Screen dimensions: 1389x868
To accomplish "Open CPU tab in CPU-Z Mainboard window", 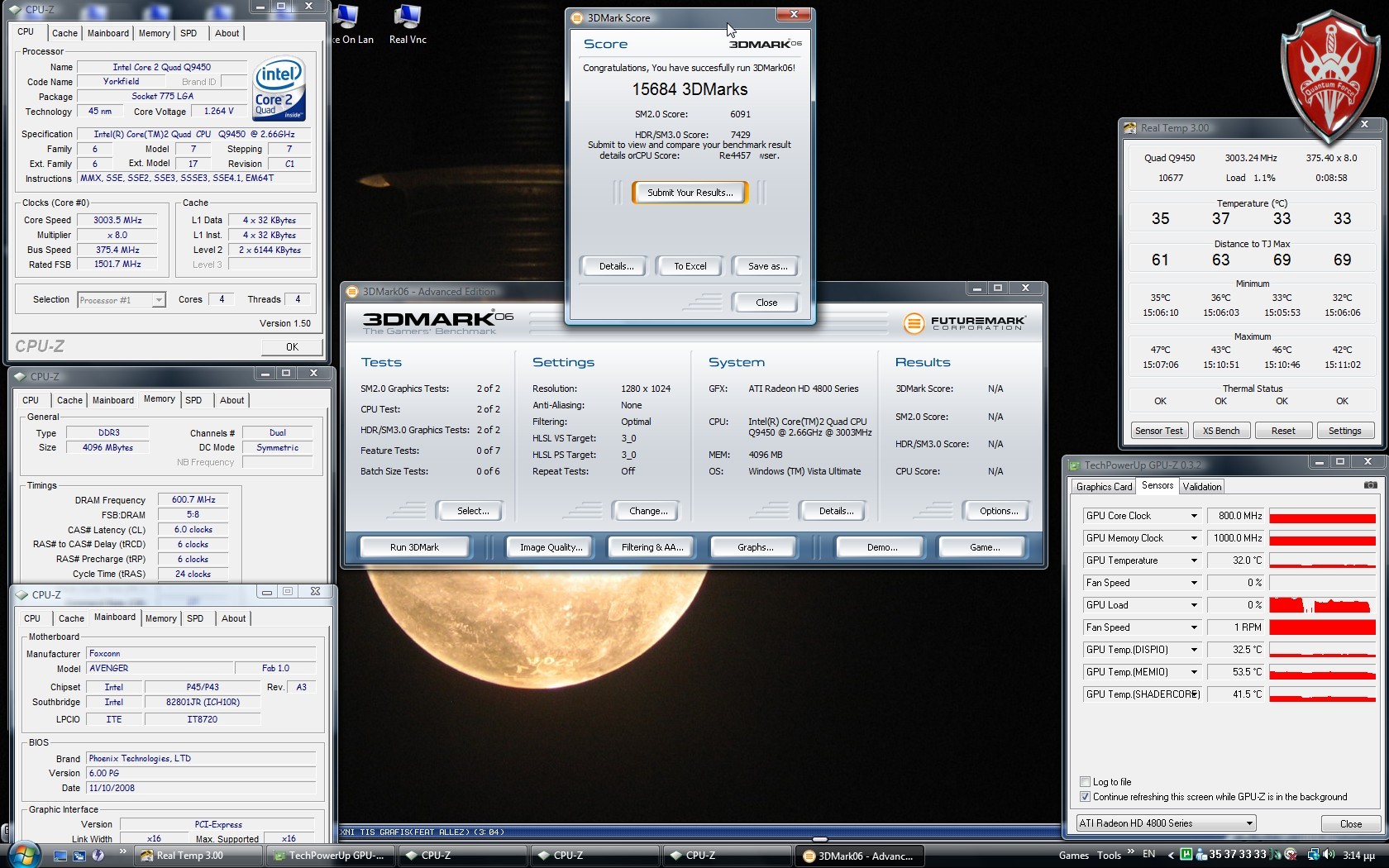I will pos(32,618).
